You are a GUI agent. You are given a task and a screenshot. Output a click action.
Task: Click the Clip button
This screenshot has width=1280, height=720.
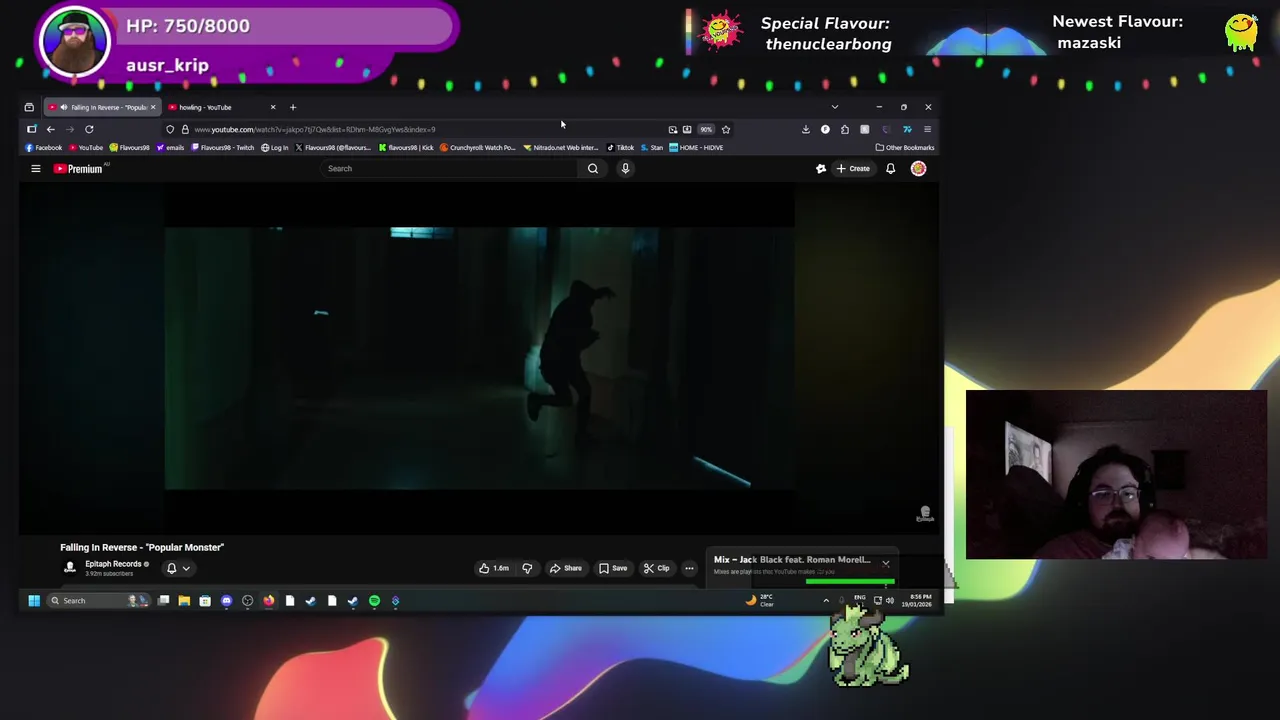point(656,568)
